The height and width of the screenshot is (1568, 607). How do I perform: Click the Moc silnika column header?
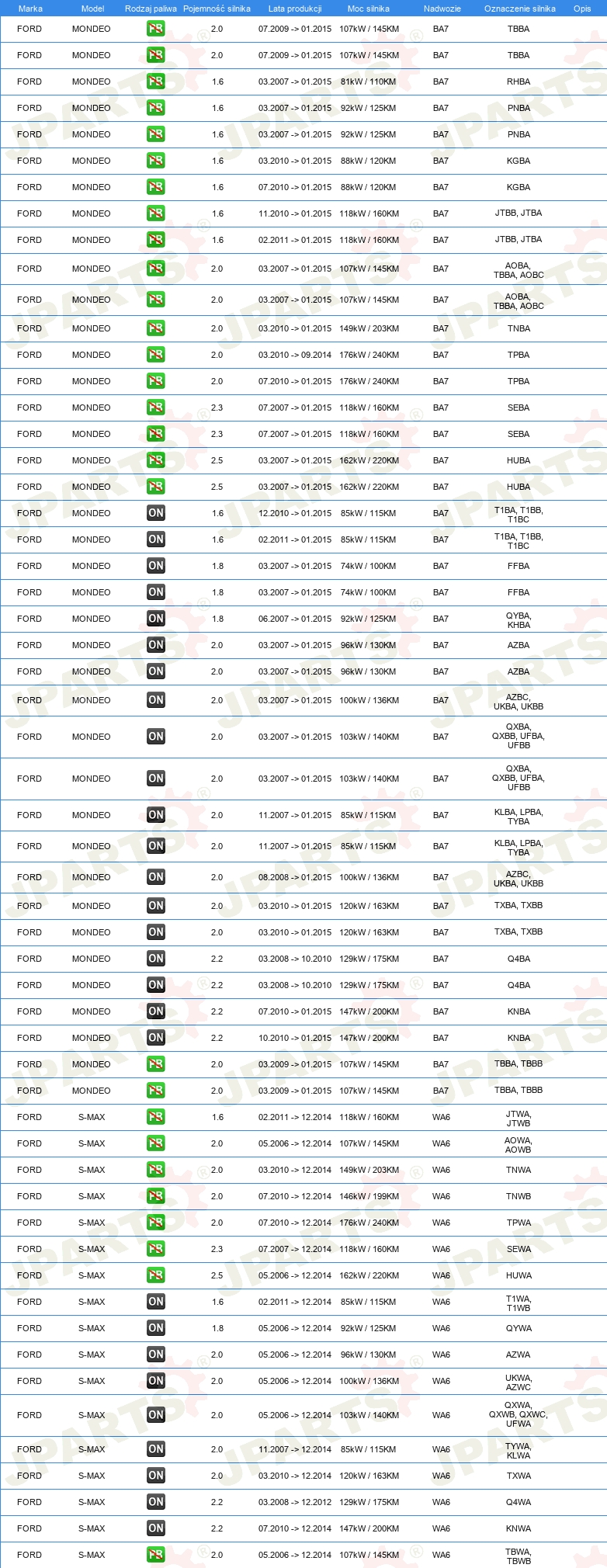point(369,9)
